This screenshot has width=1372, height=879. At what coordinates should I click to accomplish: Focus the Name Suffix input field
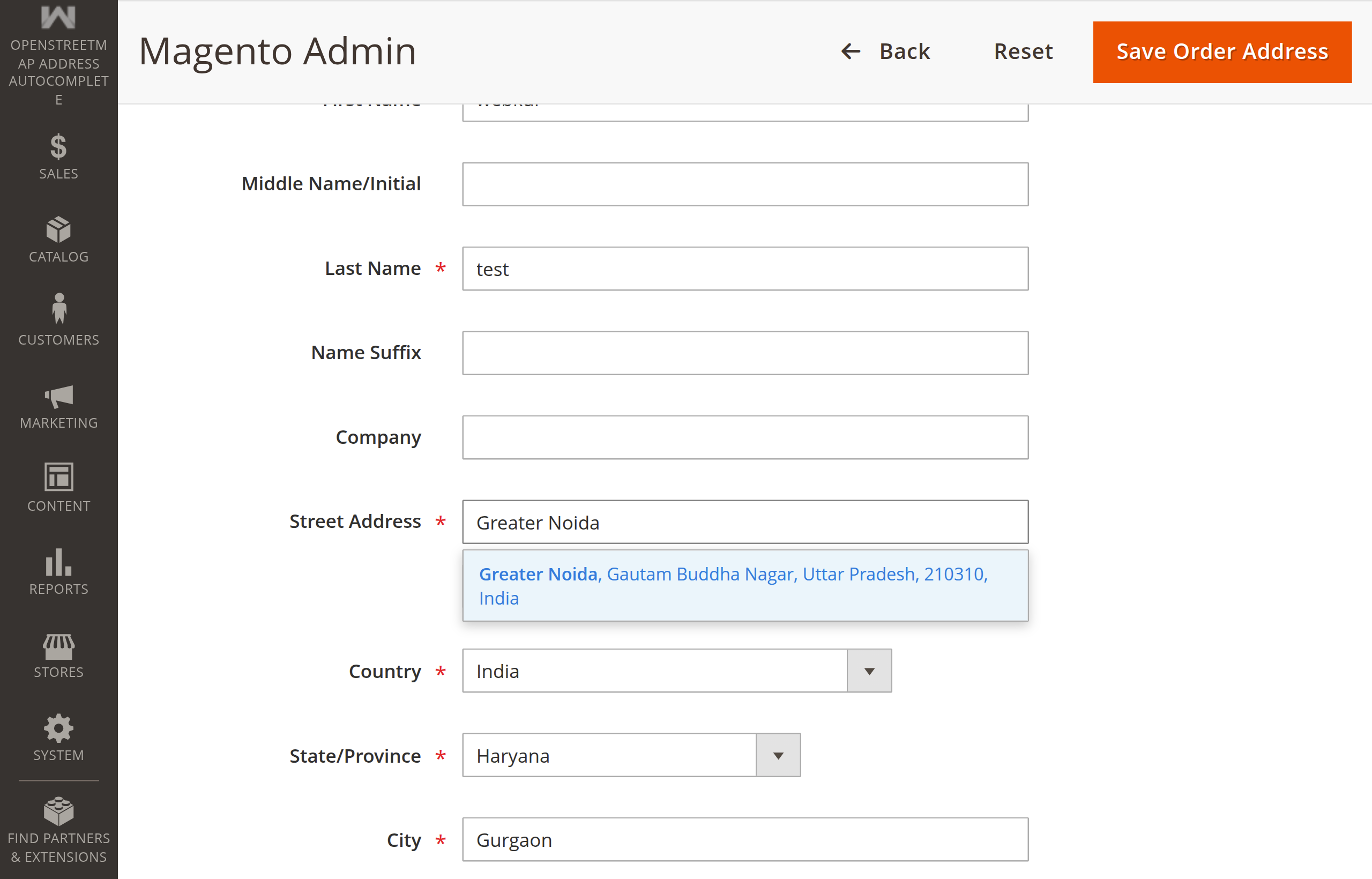(745, 353)
